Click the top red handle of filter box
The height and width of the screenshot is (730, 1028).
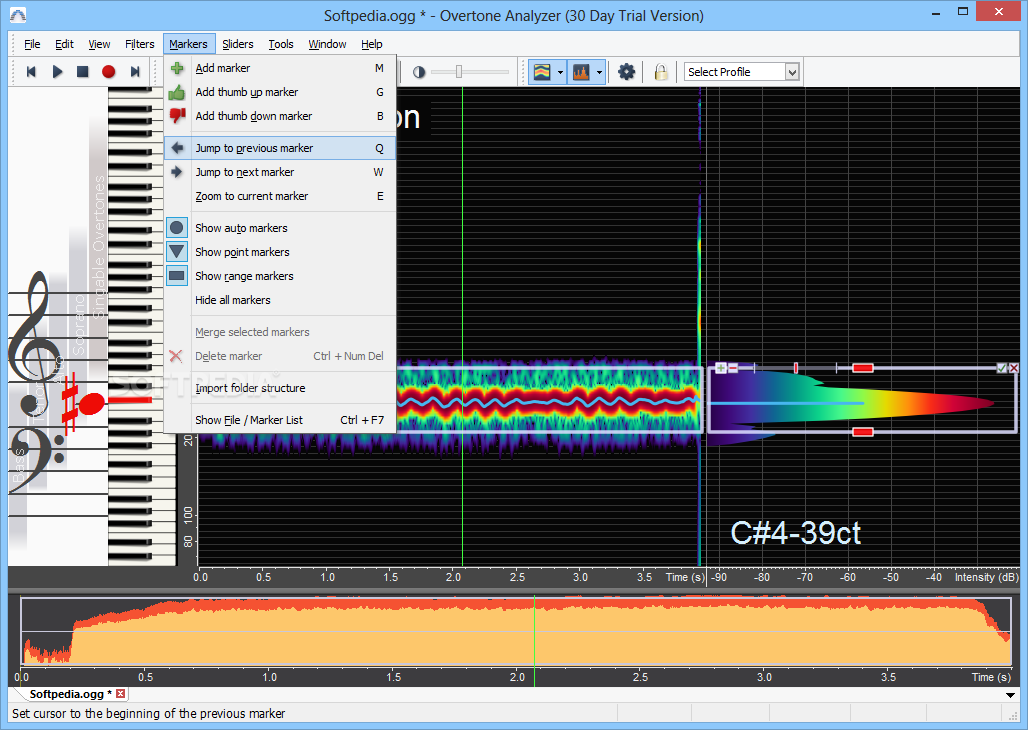863,368
